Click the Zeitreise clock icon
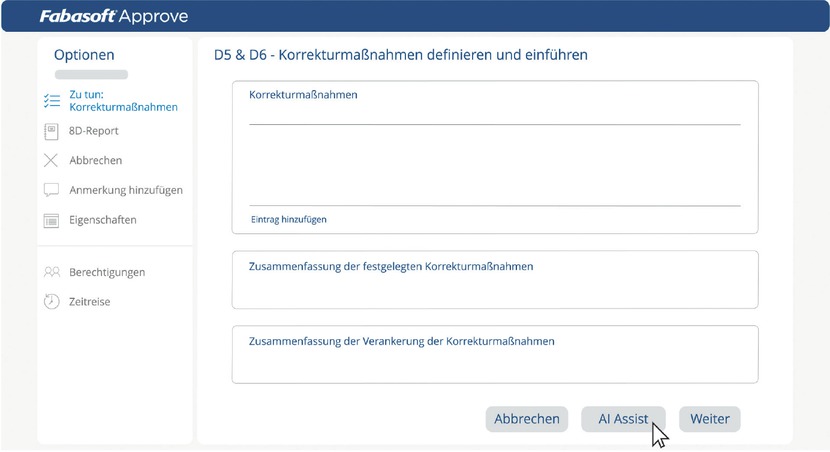This screenshot has width=830, height=452. [x=51, y=302]
